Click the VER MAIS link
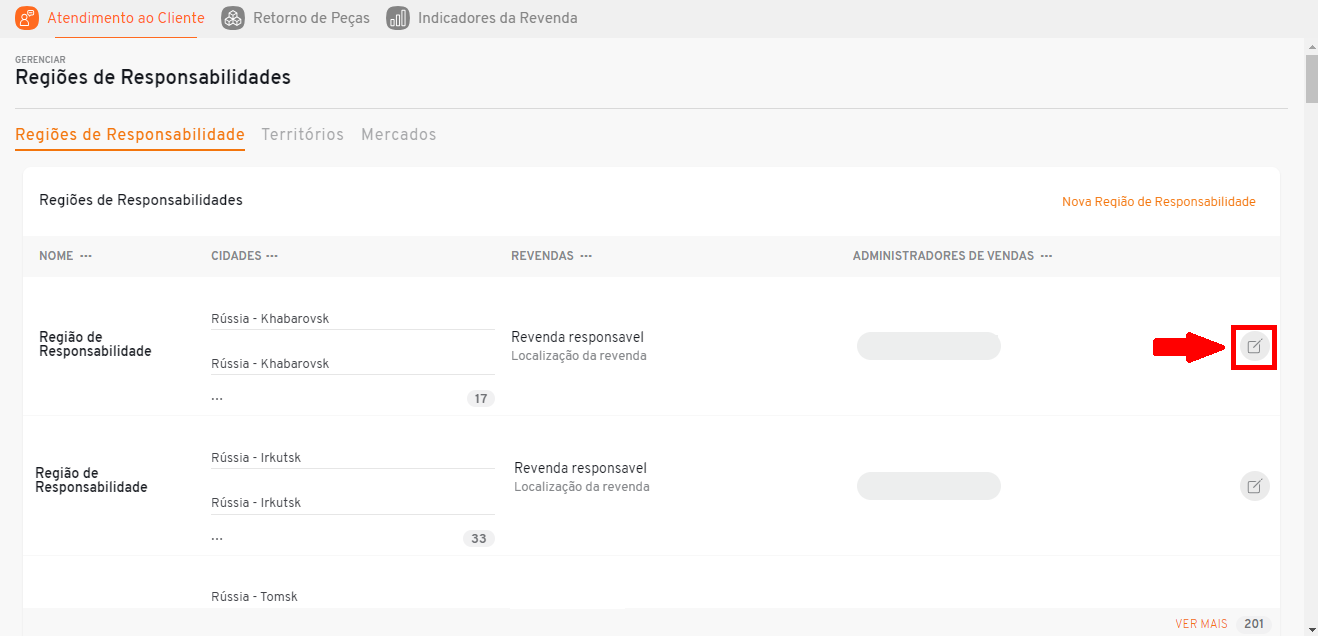 tap(1201, 624)
